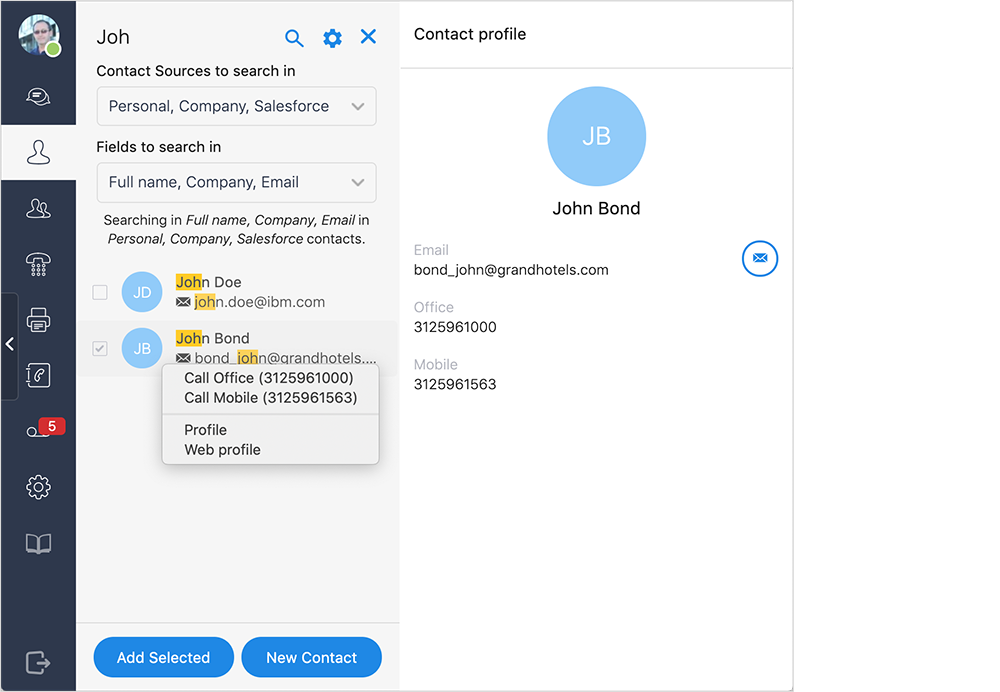Uncheck the selected John Bond contact
Image resolution: width=1000 pixels, height=692 pixels.
99,348
